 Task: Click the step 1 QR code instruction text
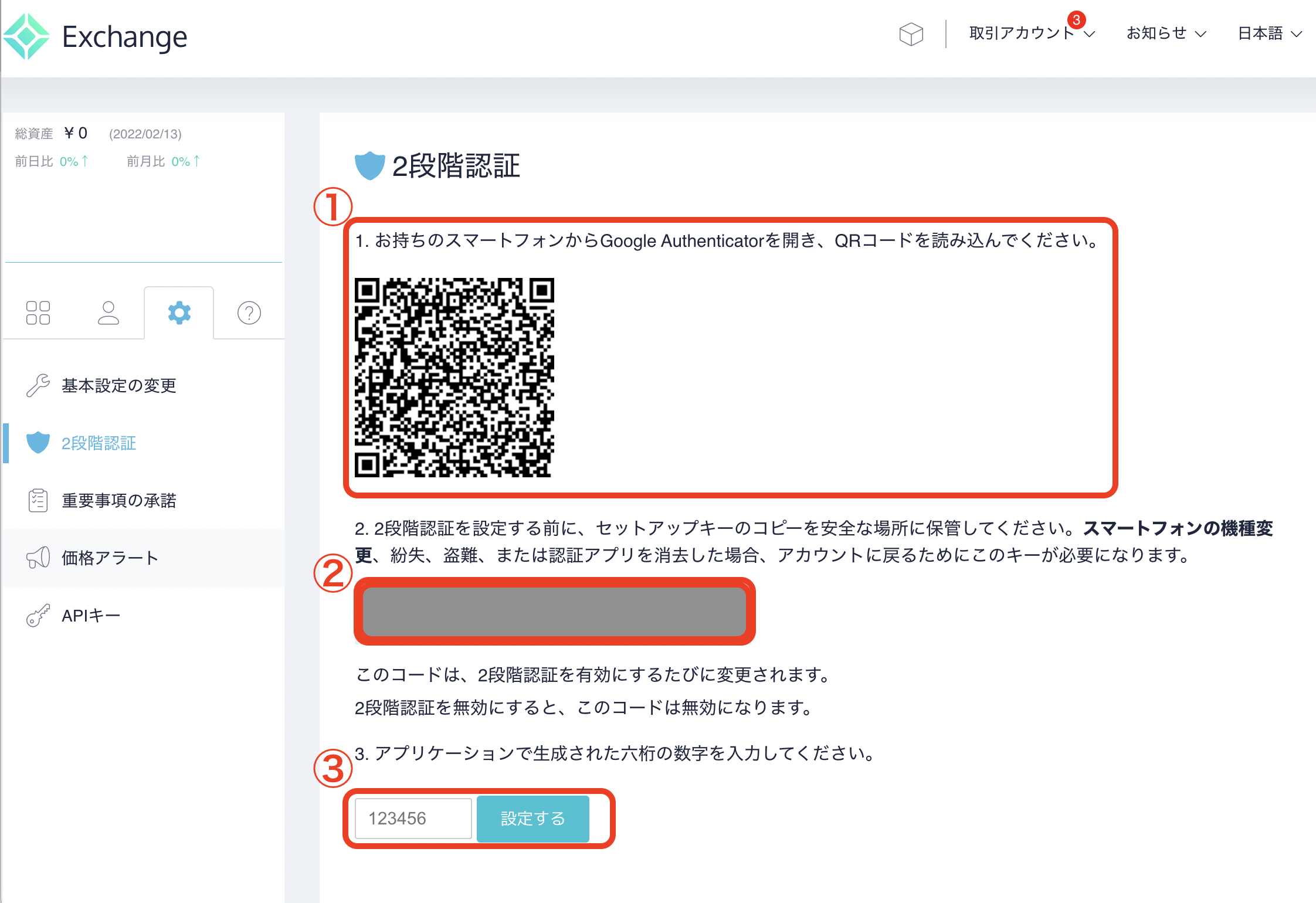tap(727, 240)
